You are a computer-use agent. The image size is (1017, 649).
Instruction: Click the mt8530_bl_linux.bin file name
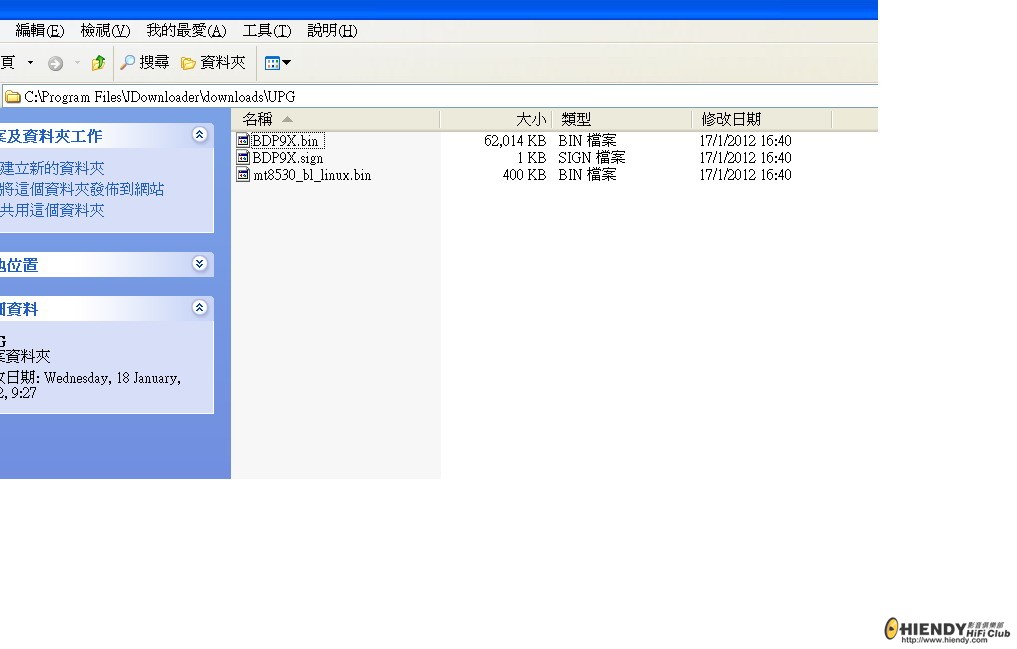(312, 175)
